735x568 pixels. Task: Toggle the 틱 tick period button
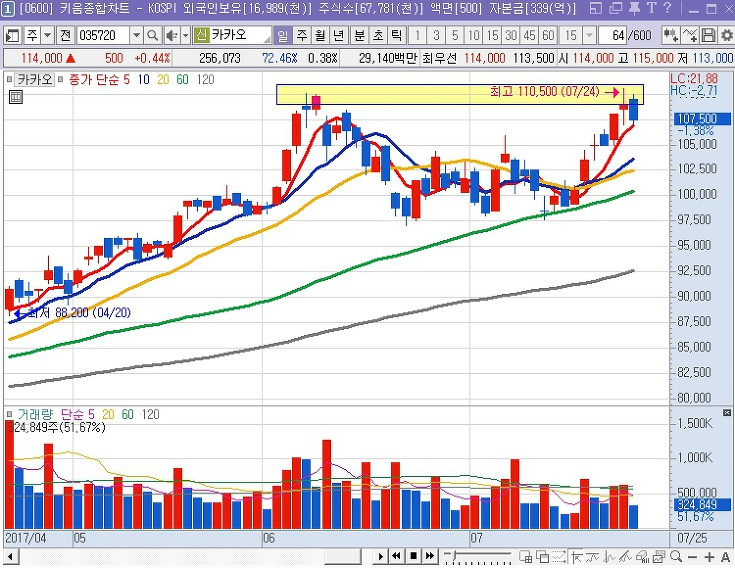tap(397, 35)
